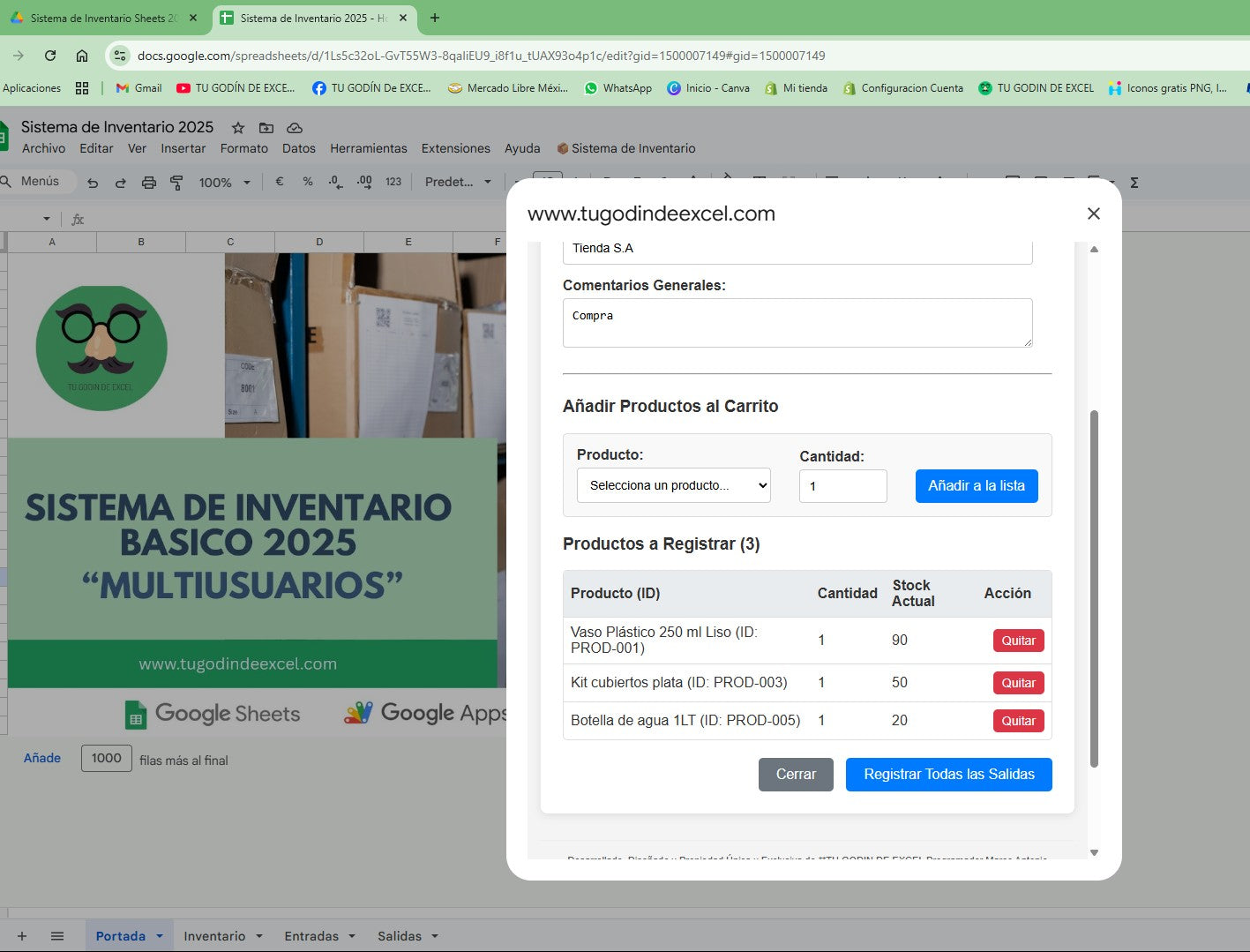This screenshot has height=952, width=1250.
Task: Format as currency with euro icon
Action: click(x=280, y=182)
